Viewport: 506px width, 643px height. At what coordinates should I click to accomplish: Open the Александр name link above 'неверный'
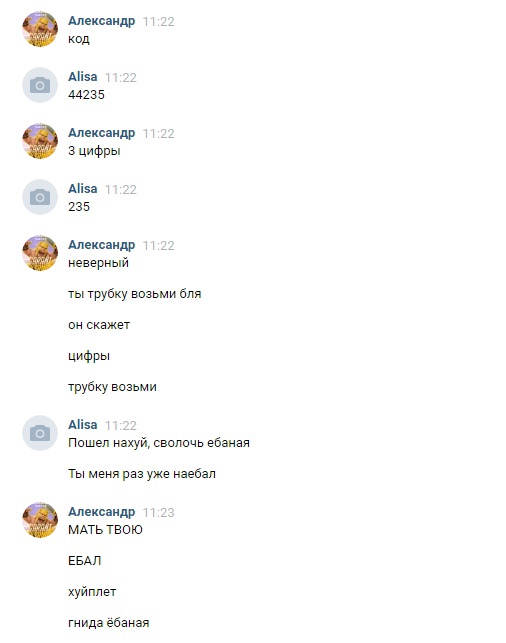click(x=101, y=244)
